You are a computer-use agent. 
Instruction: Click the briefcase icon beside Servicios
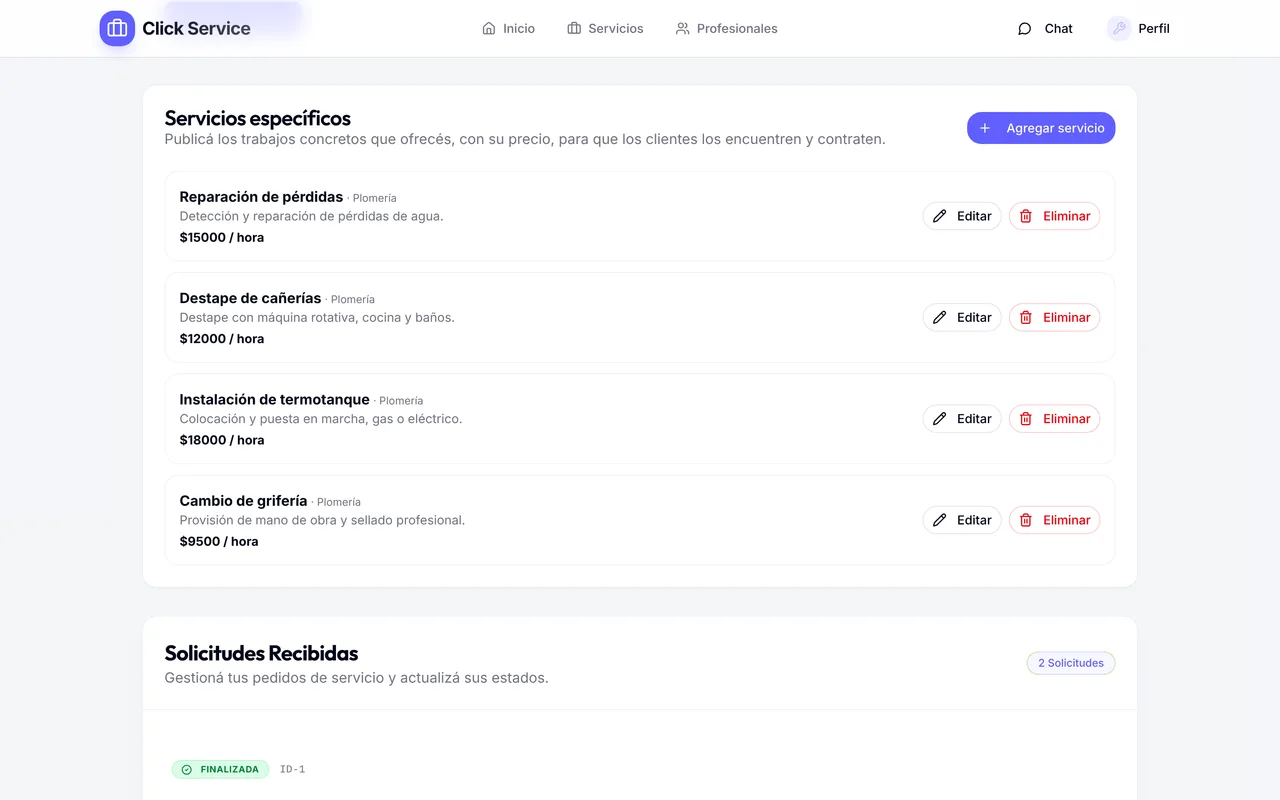(574, 29)
